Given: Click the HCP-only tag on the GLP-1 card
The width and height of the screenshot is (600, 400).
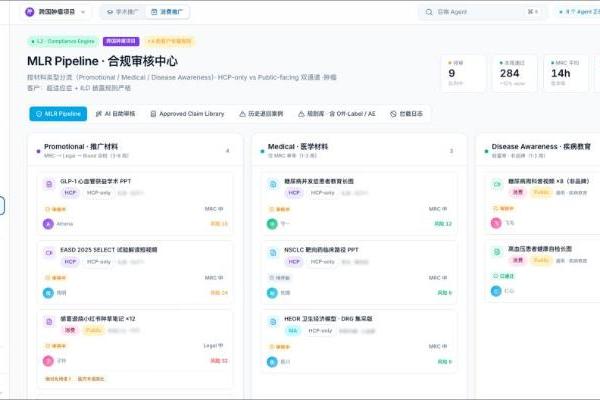Looking at the screenshot, I should click(x=99, y=193).
